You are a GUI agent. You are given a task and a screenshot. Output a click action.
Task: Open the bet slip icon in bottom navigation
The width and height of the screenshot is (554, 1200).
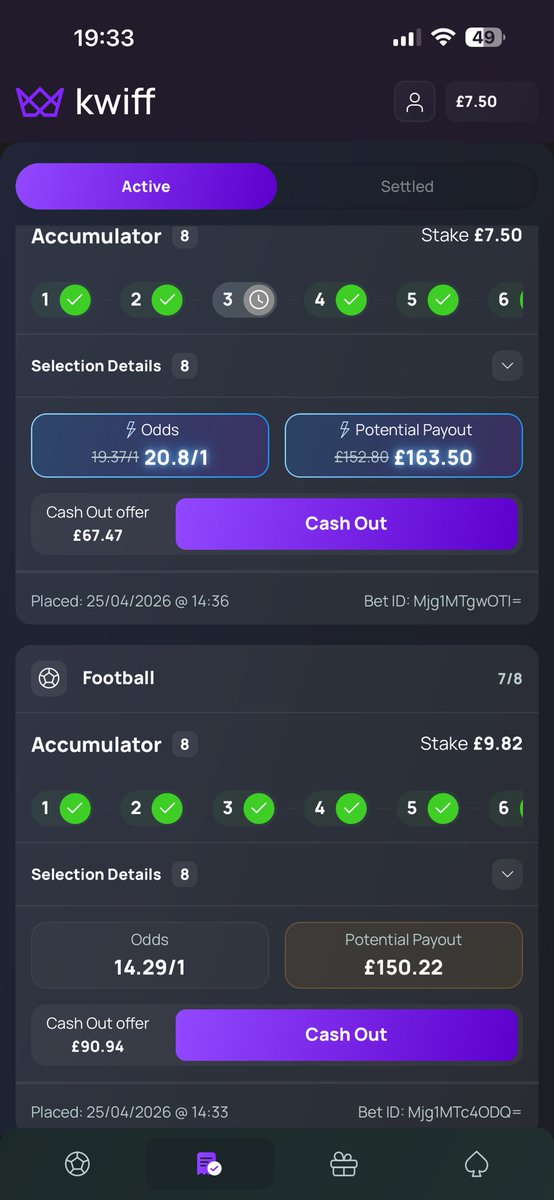pyautogui.click(x=209, y=1164)
